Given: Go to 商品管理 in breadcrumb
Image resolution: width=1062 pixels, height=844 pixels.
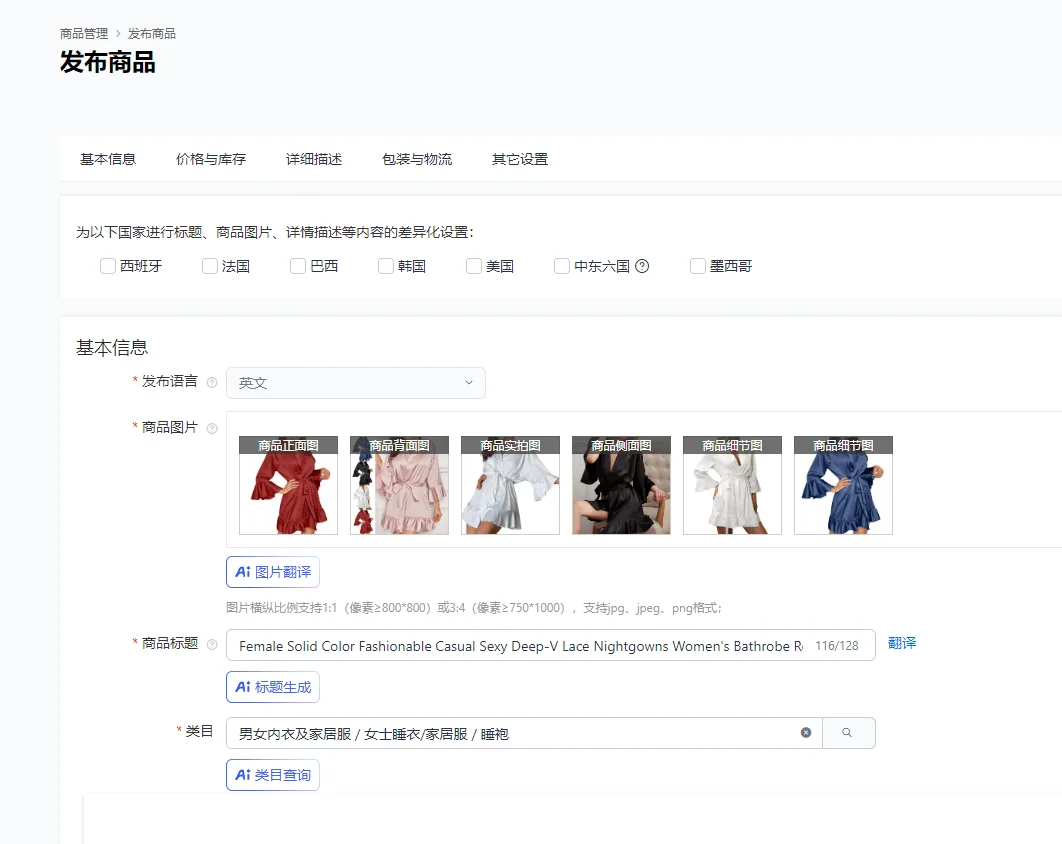Looking at the screenshot, I should (84, 34).
